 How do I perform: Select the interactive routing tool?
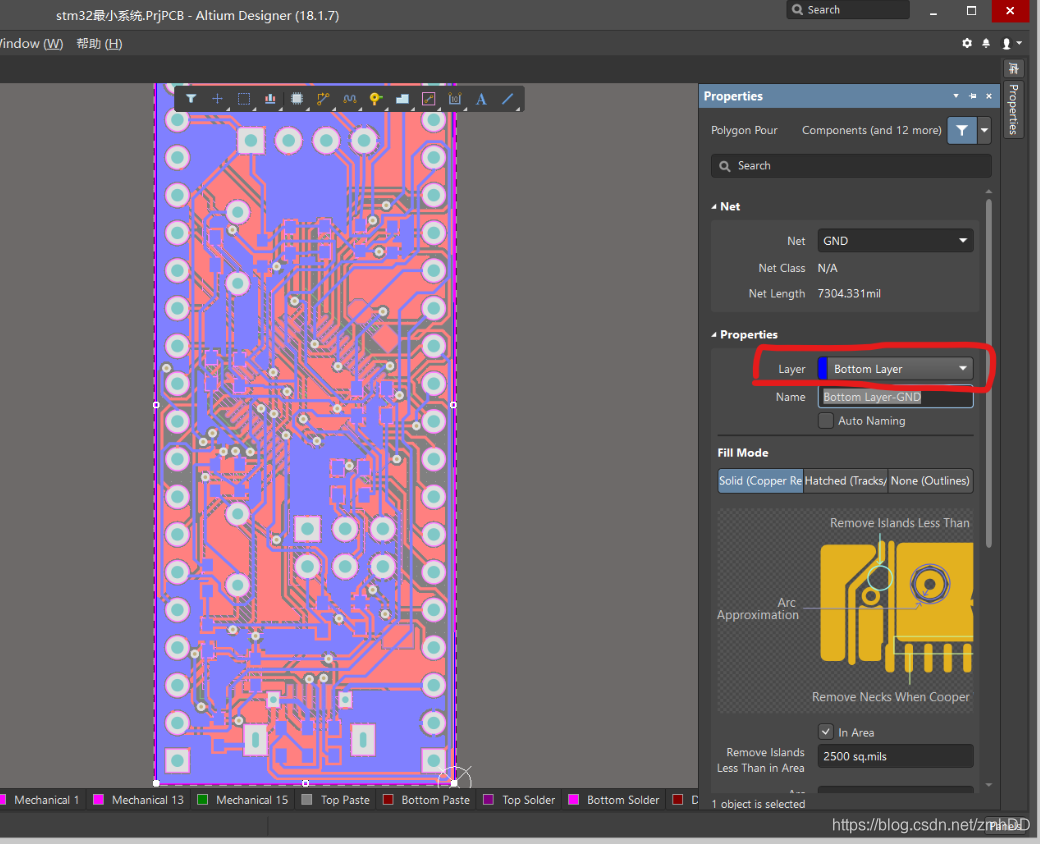(323, 99)
